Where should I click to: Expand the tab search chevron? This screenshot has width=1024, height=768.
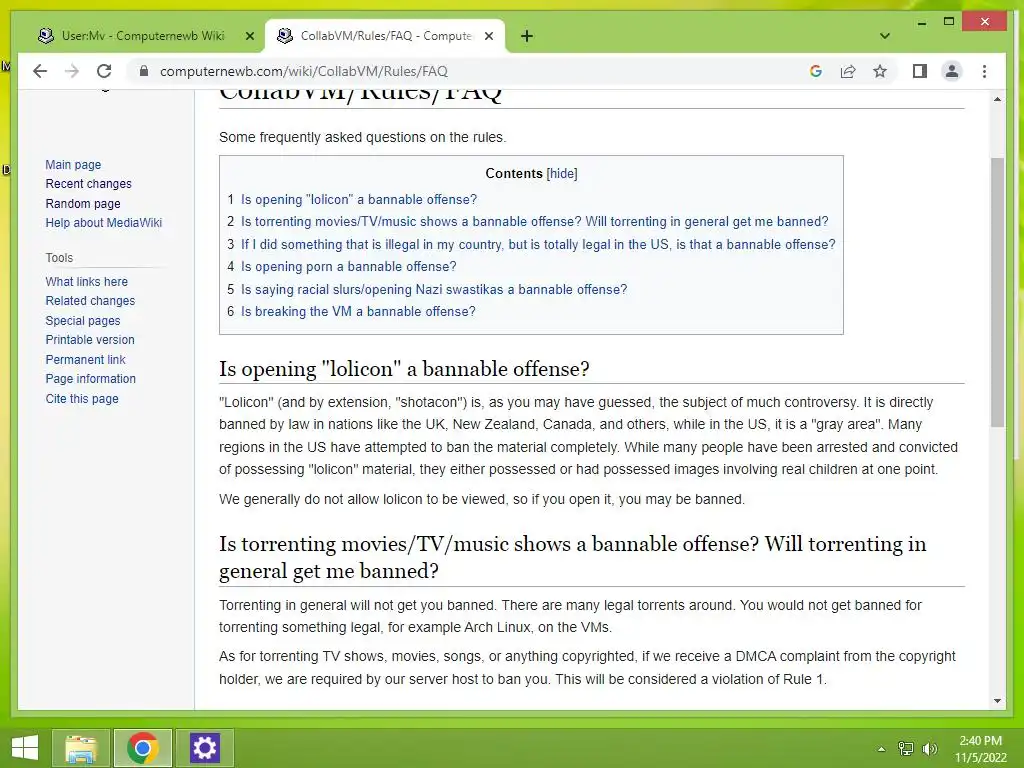[x=885, y=36]
